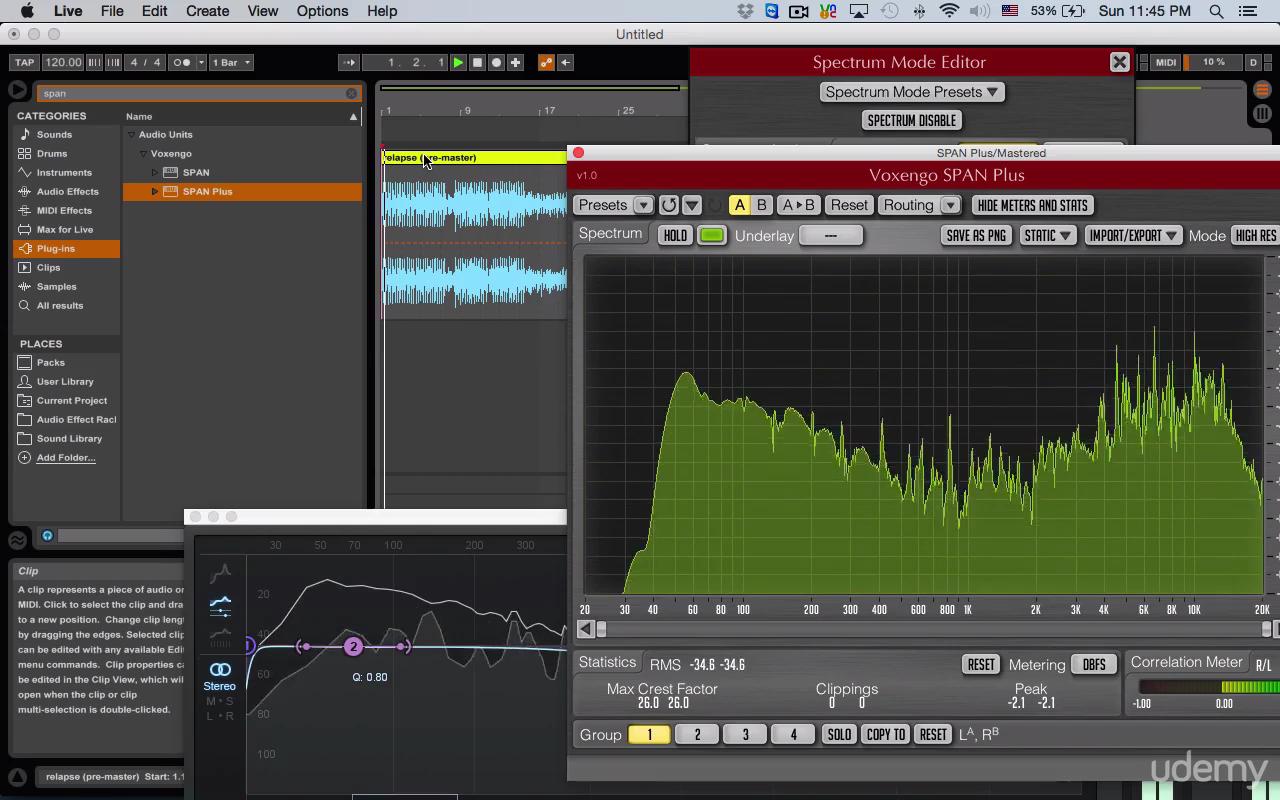
Task: Click the TAP tempo button
Action: coord(24,62)
